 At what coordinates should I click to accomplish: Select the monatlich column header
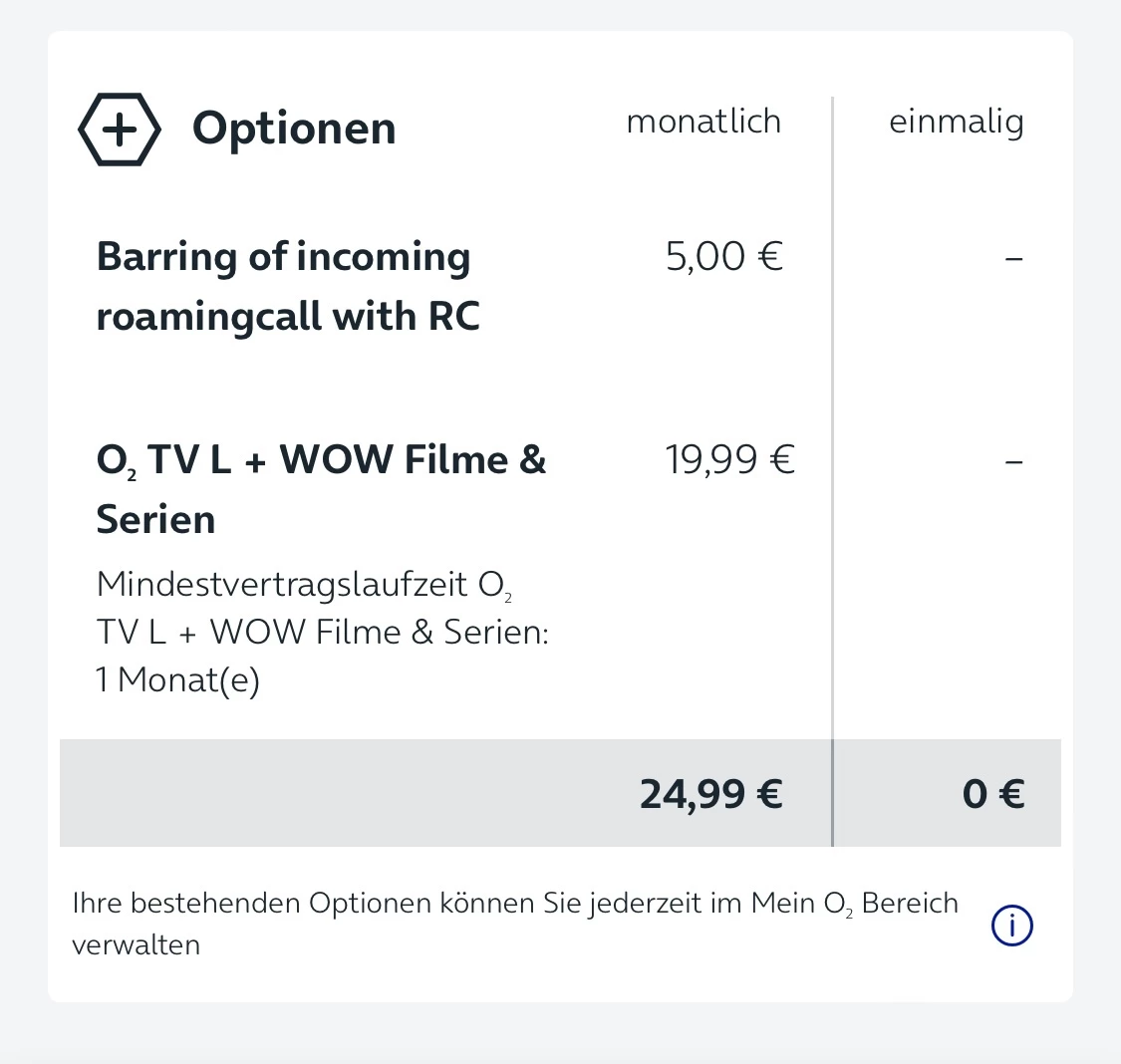coord(702,122)
